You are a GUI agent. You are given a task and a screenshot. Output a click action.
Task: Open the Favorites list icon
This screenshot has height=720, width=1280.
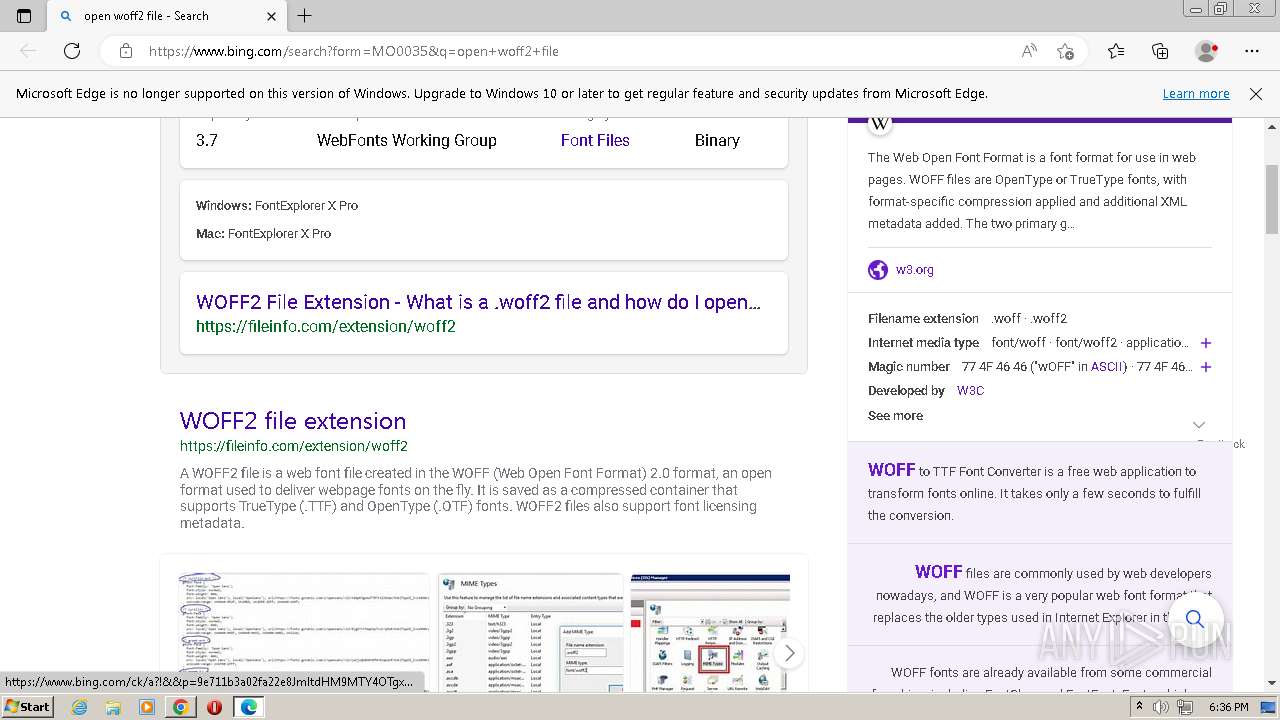point(1116,51)
